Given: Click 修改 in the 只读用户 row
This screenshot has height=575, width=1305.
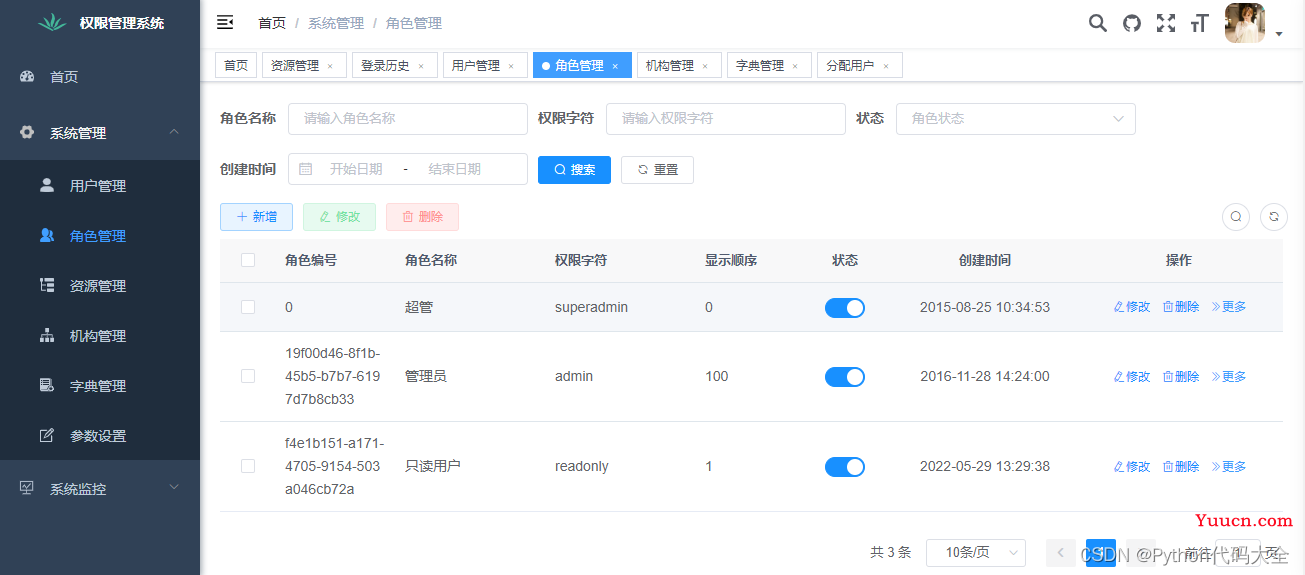Looking at the screenshot, I should (1132, 466).
